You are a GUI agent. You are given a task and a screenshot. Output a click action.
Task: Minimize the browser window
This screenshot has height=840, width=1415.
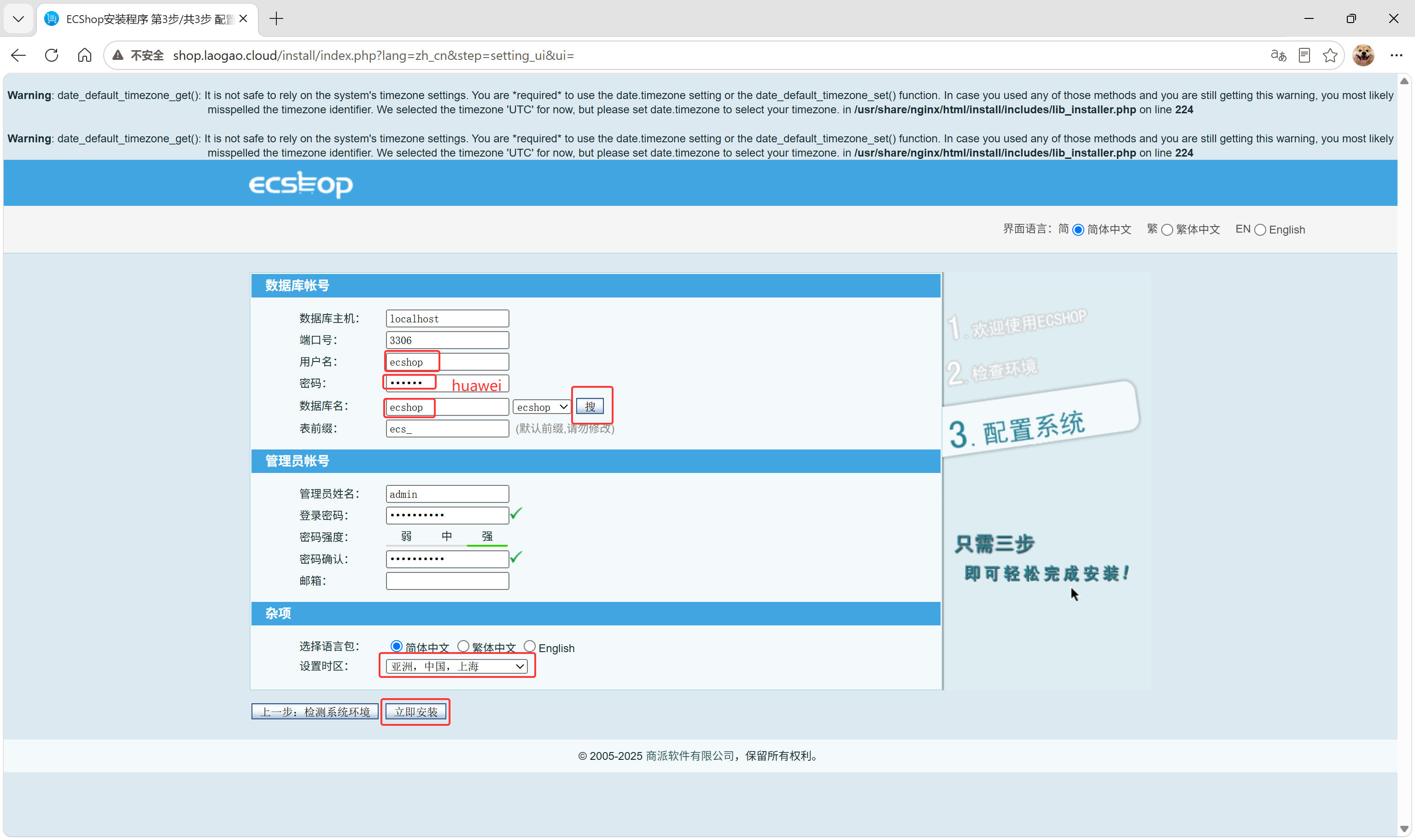pos(1309,19)
